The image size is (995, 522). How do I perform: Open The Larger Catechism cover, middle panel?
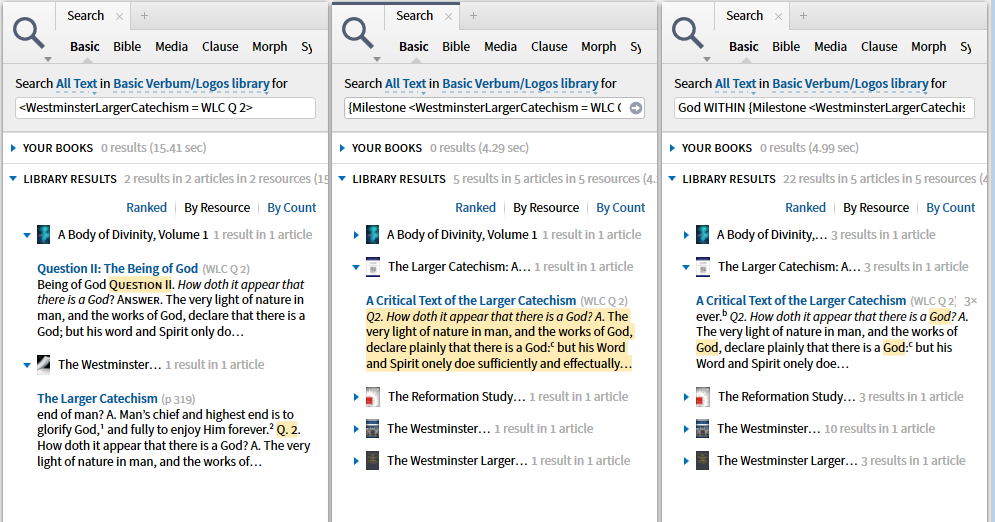pyautogui.click(x=373, y=267)
